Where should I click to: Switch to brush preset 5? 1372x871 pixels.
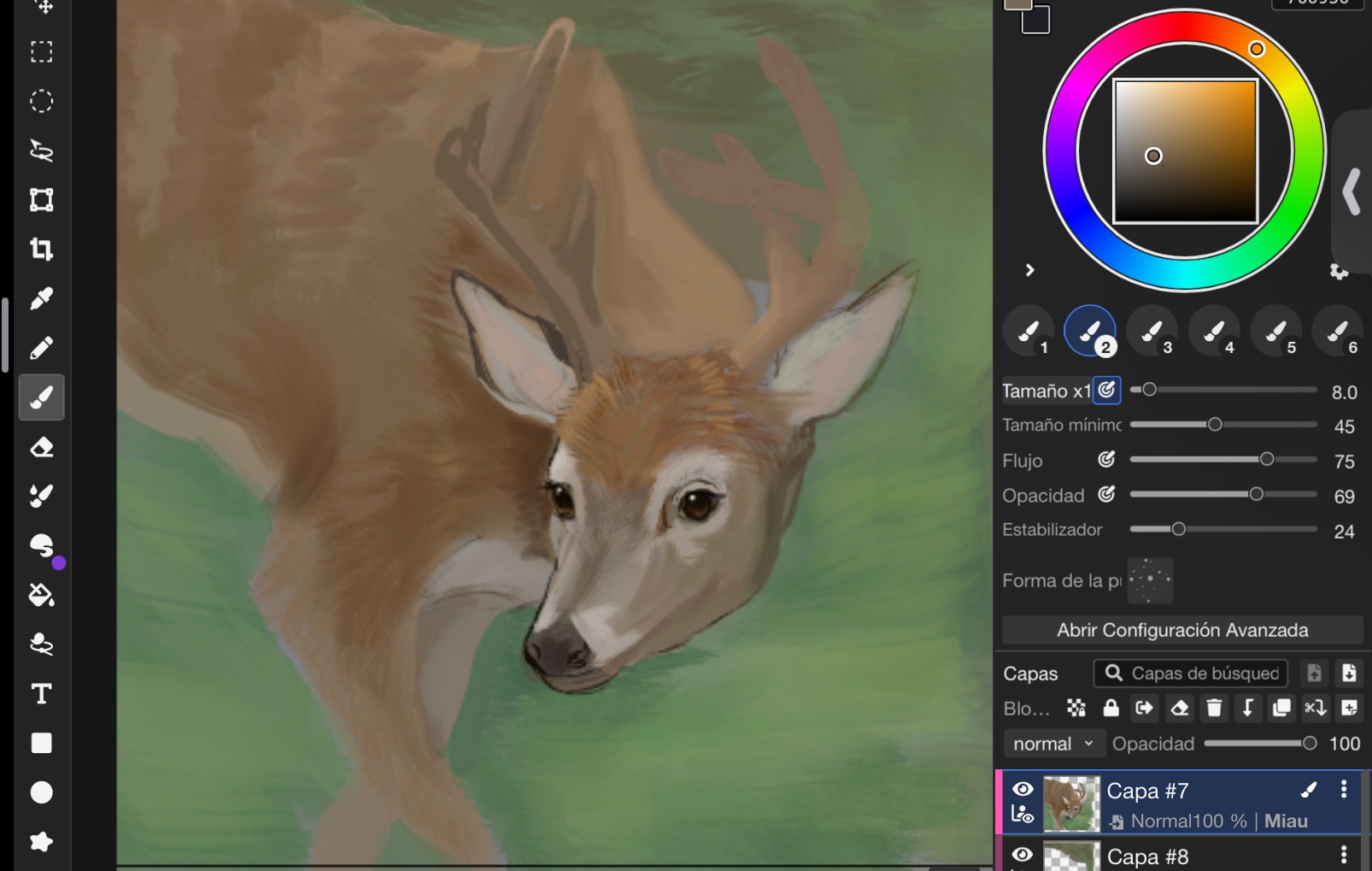click(1276, 331)
